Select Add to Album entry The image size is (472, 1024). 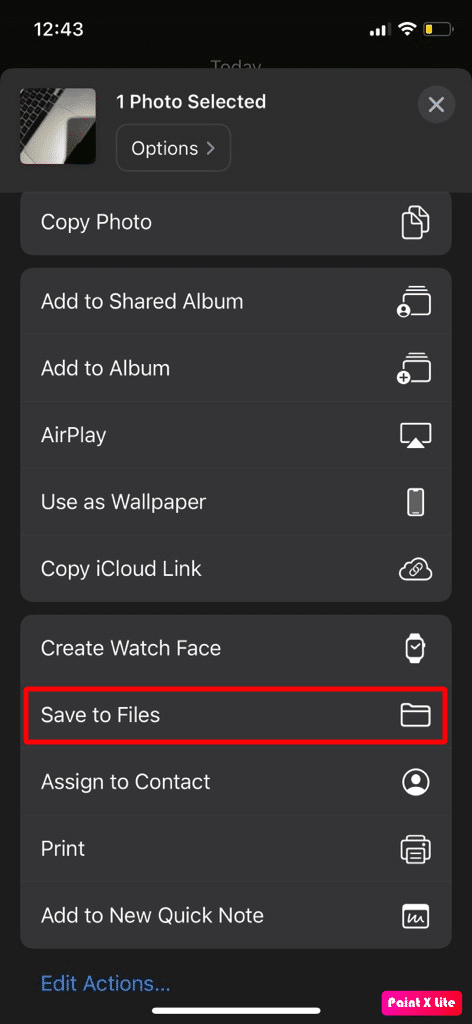point(236,368)
